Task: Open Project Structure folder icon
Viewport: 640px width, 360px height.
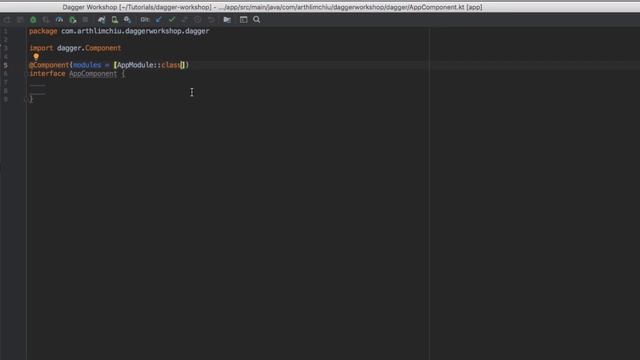Action: coord(227,20)
